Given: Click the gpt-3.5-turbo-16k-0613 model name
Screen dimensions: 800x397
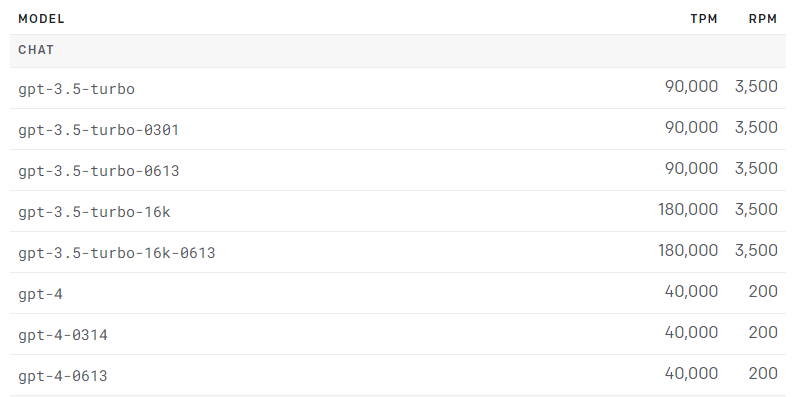Looking at the screenshot, I should click(x=117, y=253).
